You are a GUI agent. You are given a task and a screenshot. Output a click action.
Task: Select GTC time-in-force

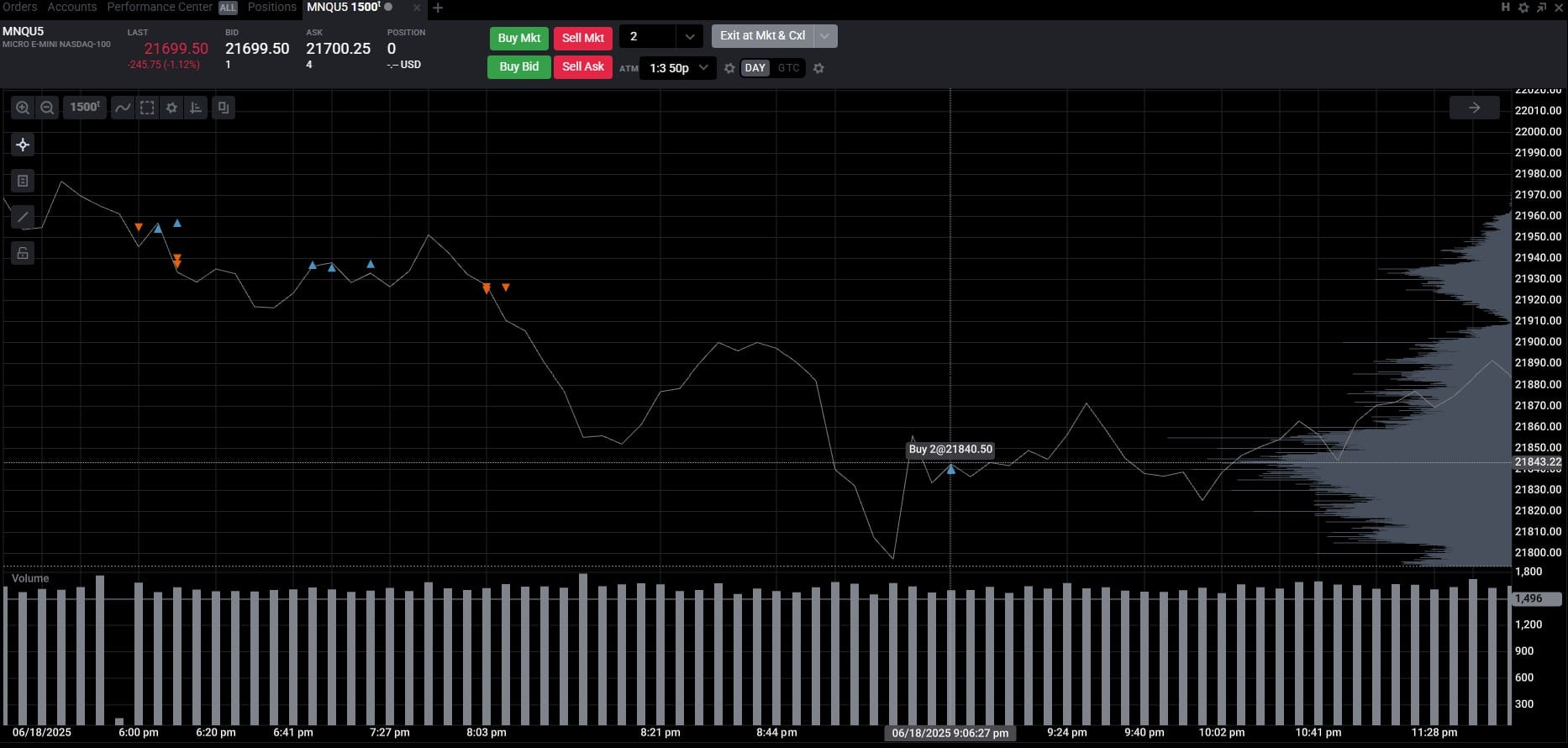click(x=789, y=68)
